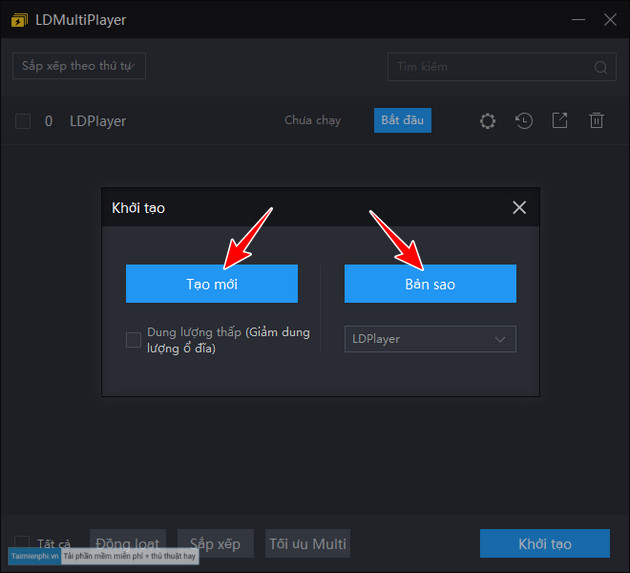Click the search magnifier icon

tap(601, 67)
